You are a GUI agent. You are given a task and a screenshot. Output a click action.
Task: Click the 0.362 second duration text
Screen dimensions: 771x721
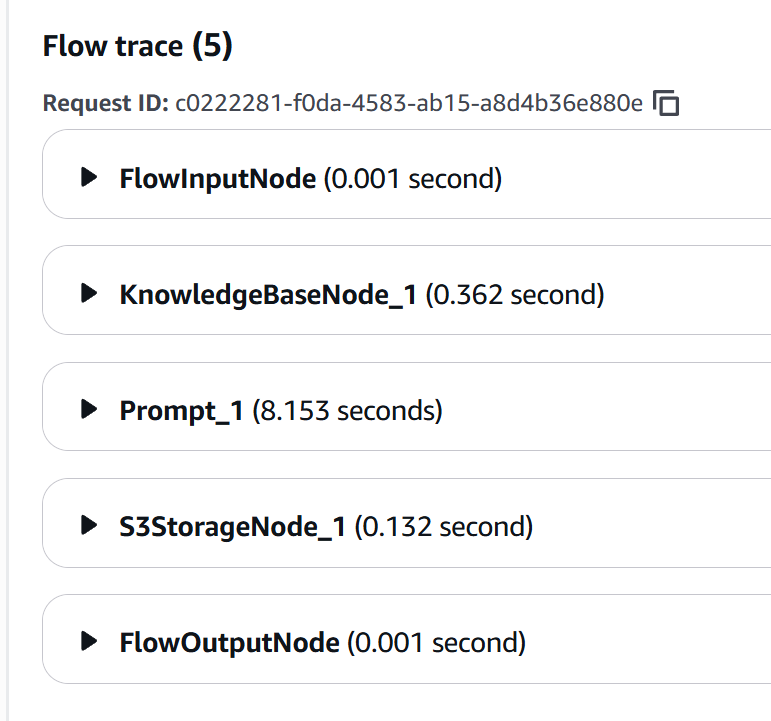(515, 295)
